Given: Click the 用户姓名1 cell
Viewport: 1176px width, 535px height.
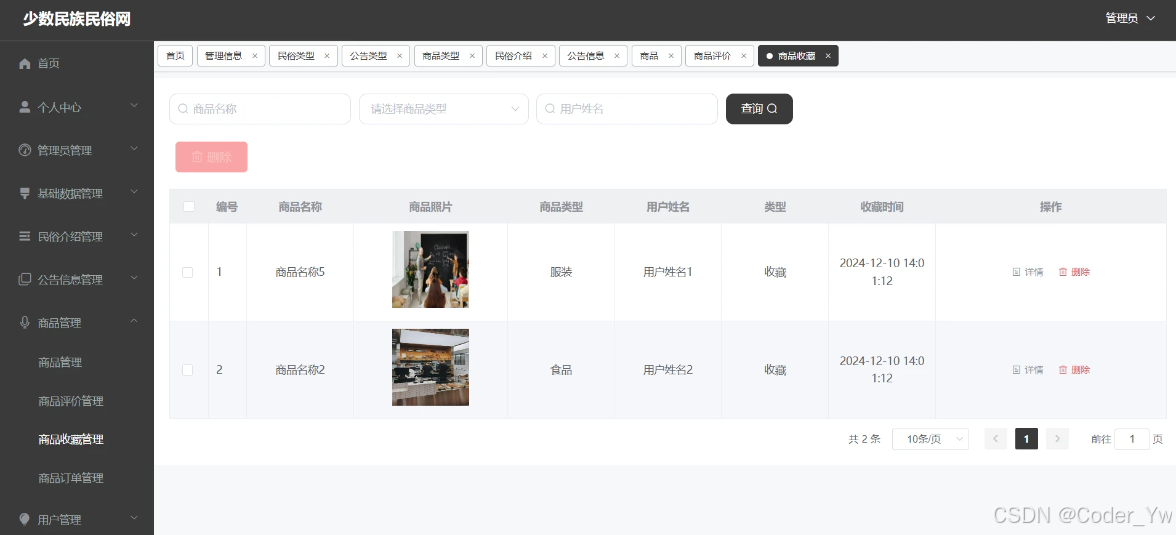Looking at the screenshot, I should (668, 272).
